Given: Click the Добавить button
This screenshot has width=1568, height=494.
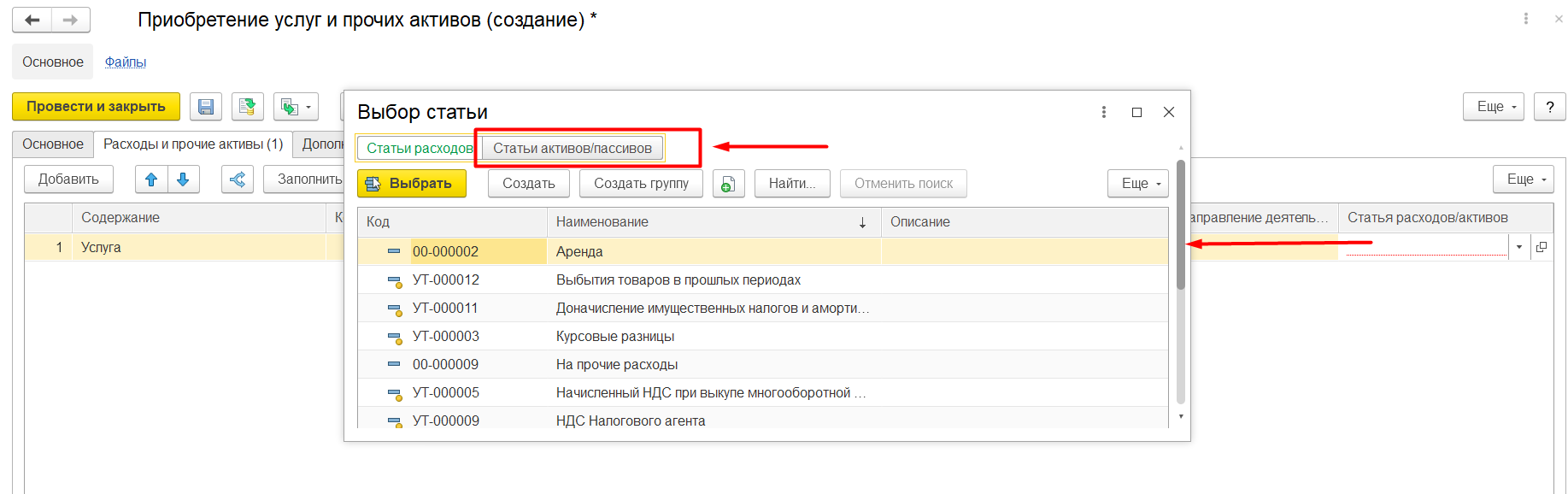Looking at the screenshot, I should coord(68,179).
